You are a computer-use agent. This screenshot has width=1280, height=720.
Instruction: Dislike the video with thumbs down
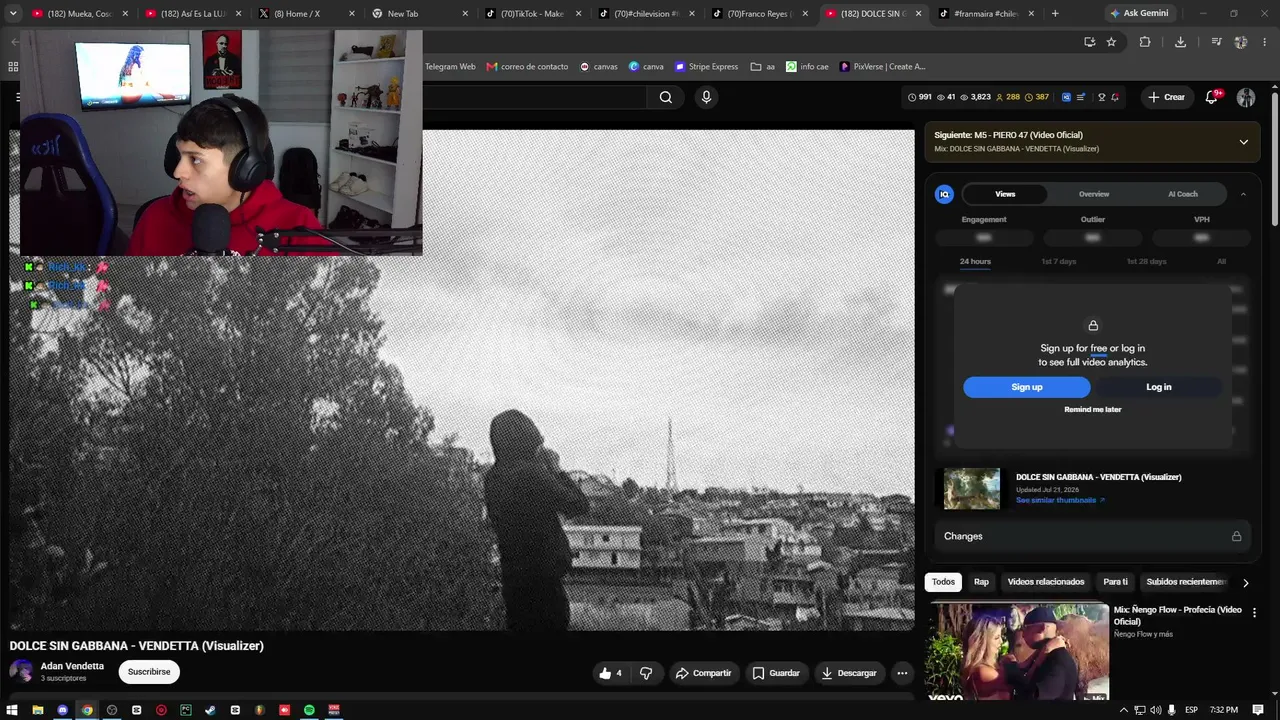click(646, 673)
